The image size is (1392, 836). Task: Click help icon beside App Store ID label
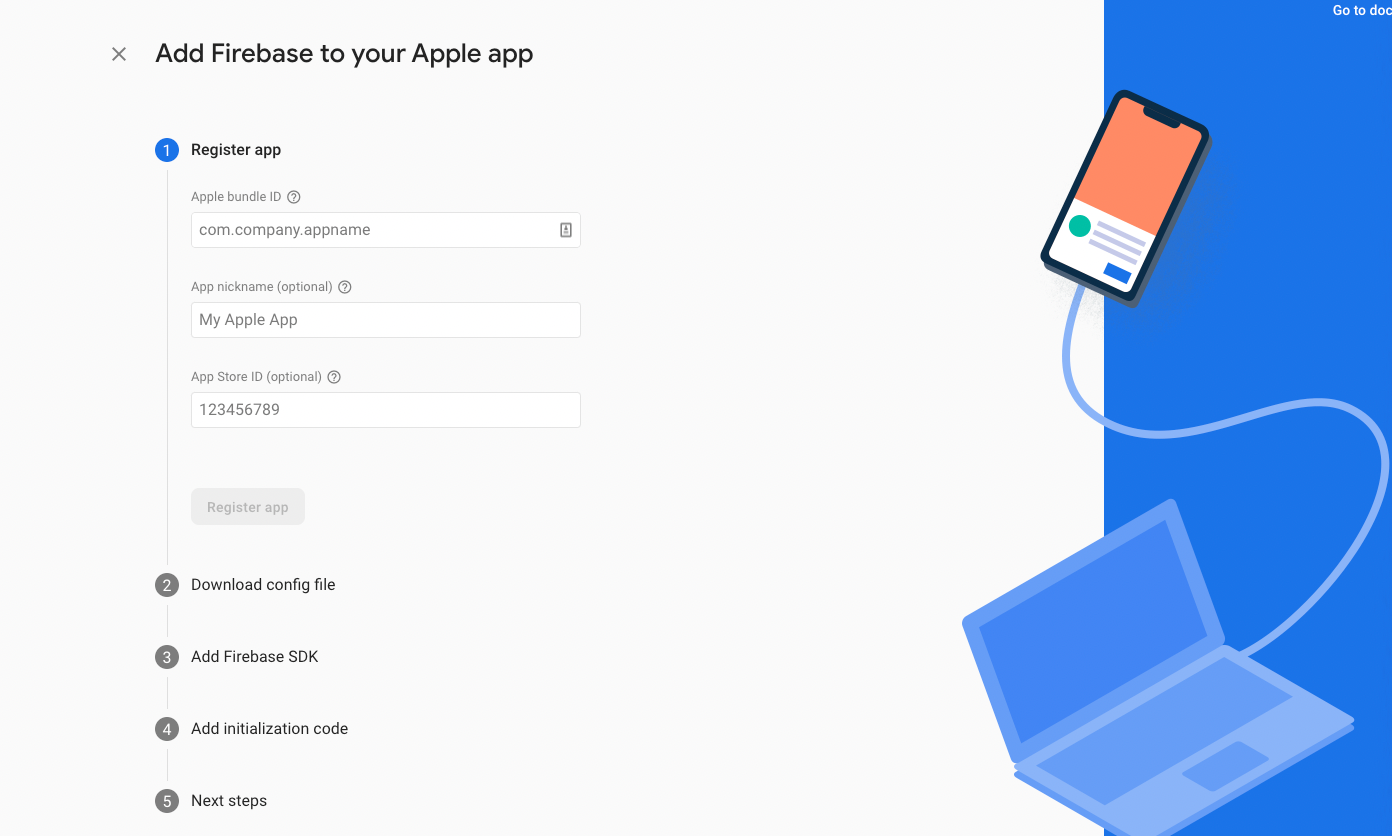coord(335,377)
